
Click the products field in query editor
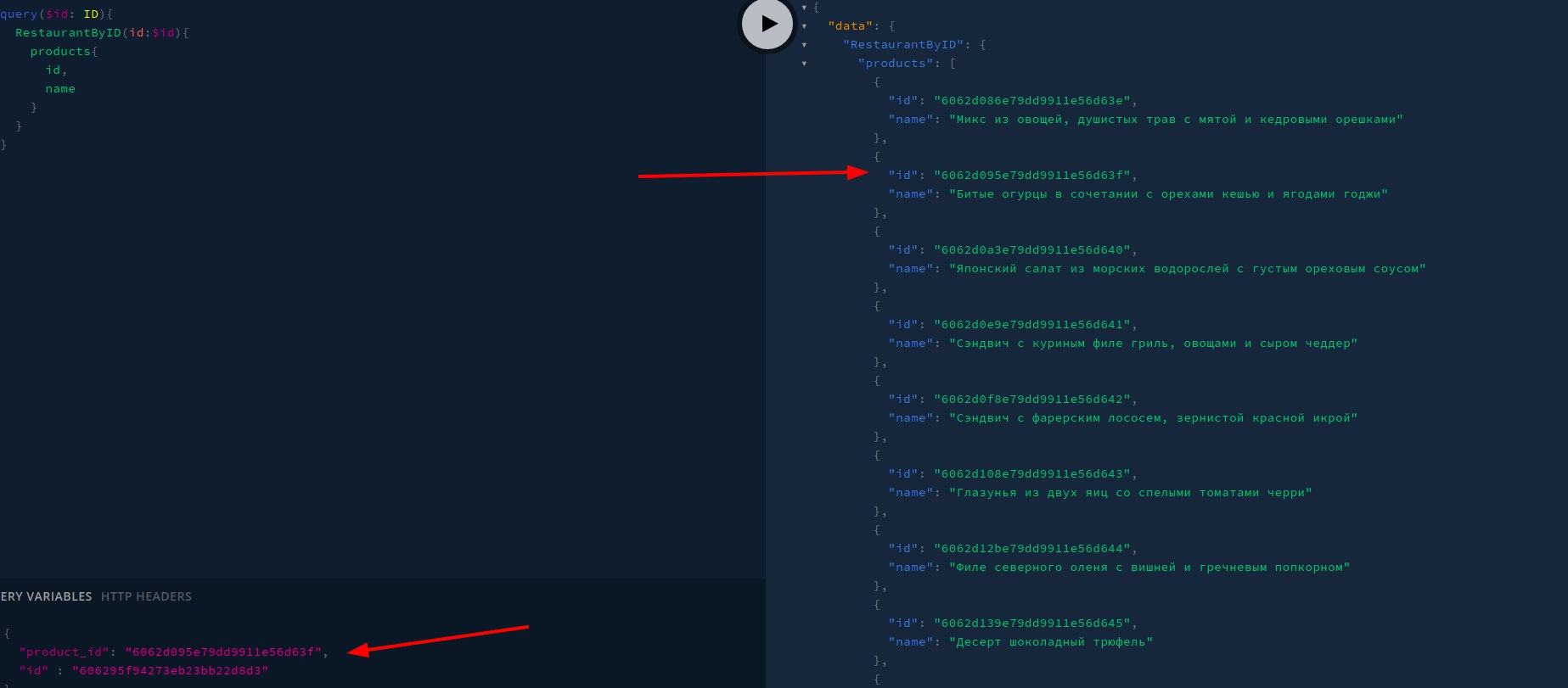point(60,52)
